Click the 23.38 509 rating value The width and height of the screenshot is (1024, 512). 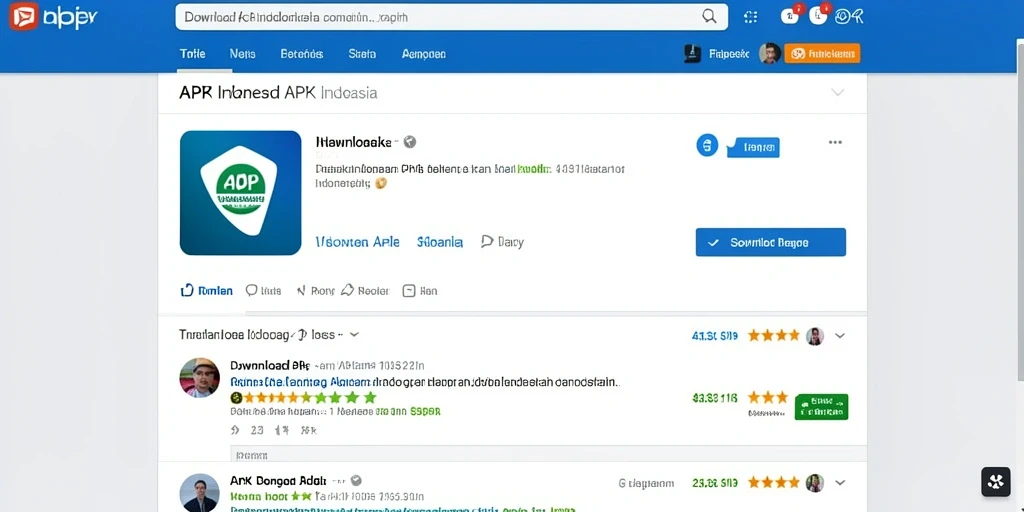(x=714, y=483)
